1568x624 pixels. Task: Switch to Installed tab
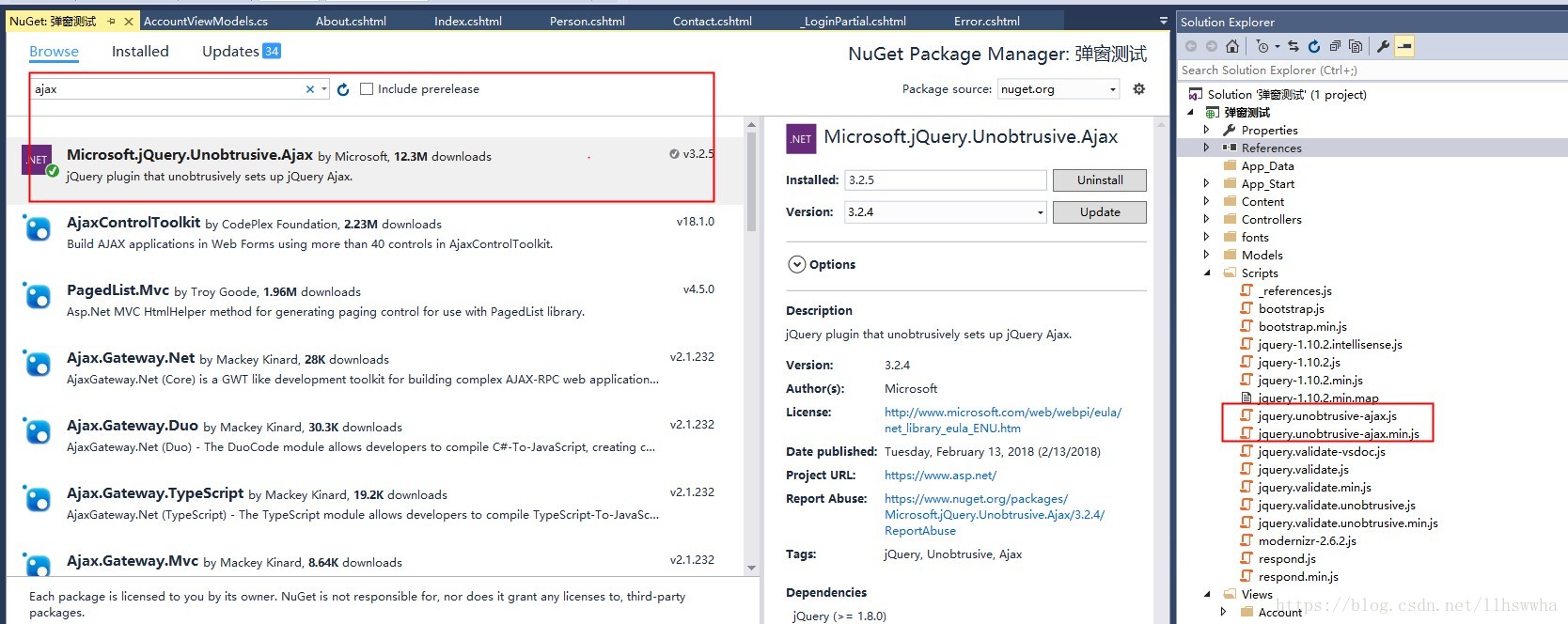pyautogui.click(x=140, y=52)
